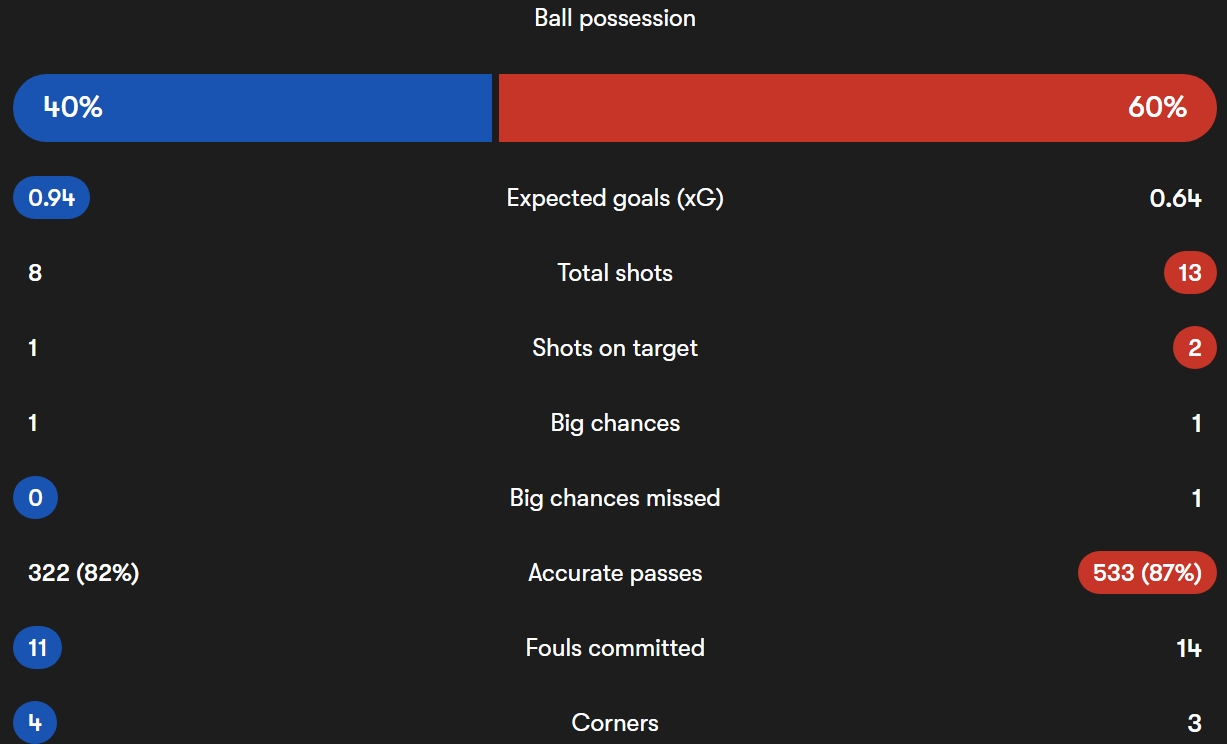The width and height of the screenshot is (1227, 744).
Task: Select the red 13 total shots badge
Action: [x=1190, y=273]
